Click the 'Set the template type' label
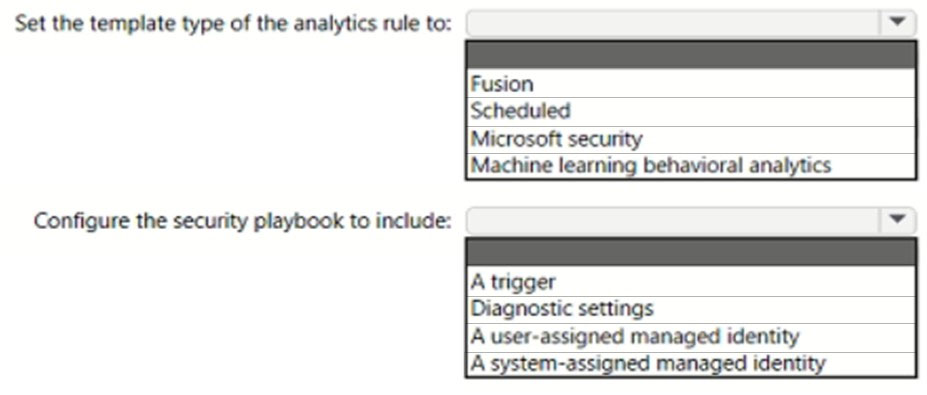Screen dimensions: 927x395 pos(234,24)
